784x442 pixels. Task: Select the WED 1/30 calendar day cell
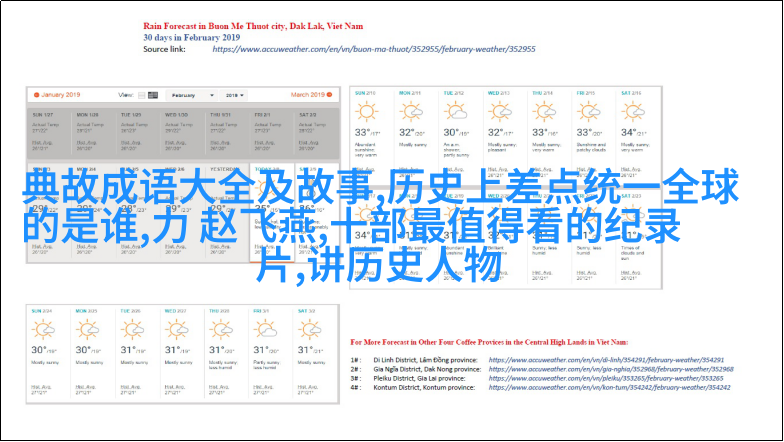(183, 134)
